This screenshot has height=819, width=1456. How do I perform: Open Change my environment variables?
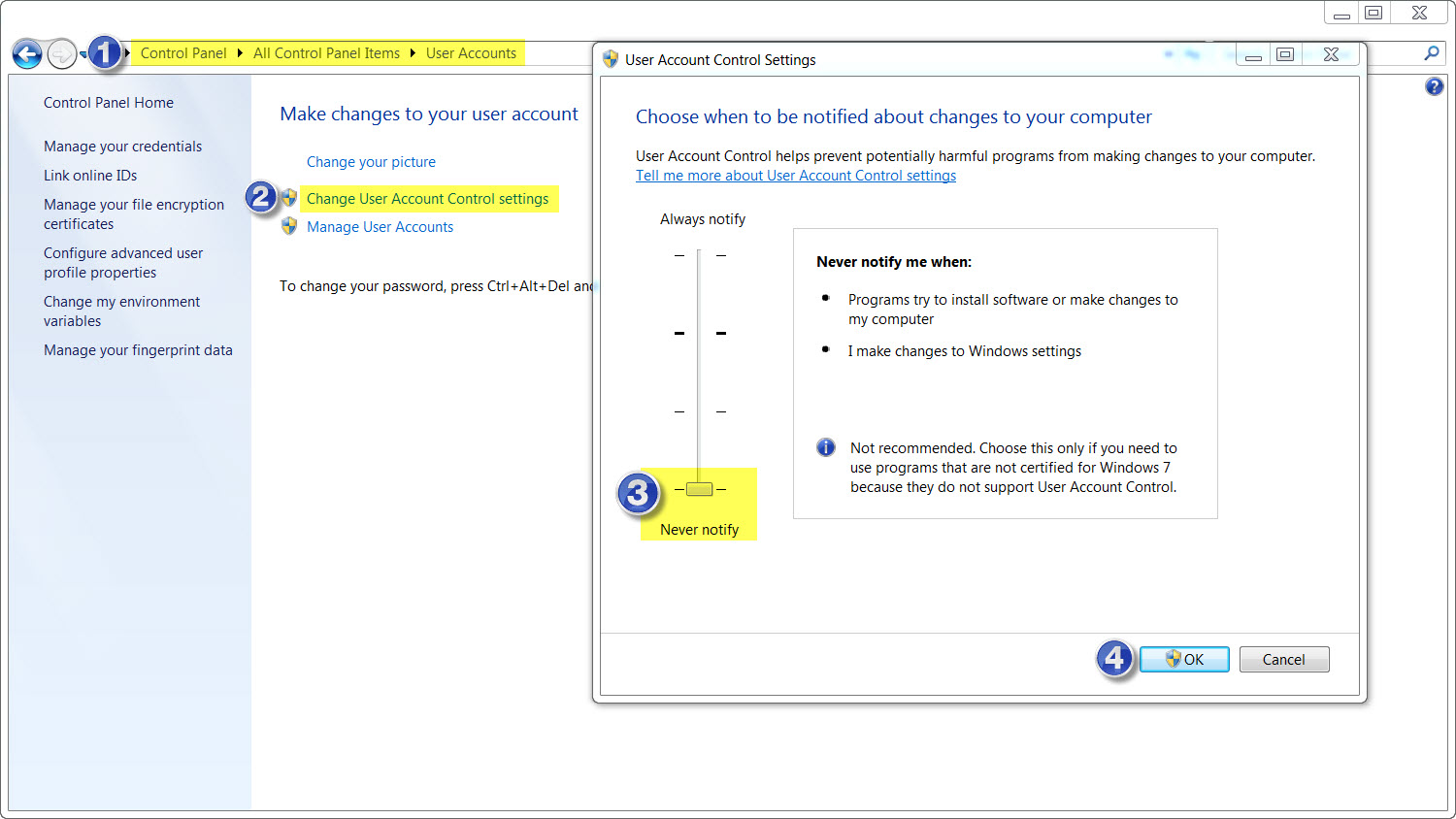(121, 311)
